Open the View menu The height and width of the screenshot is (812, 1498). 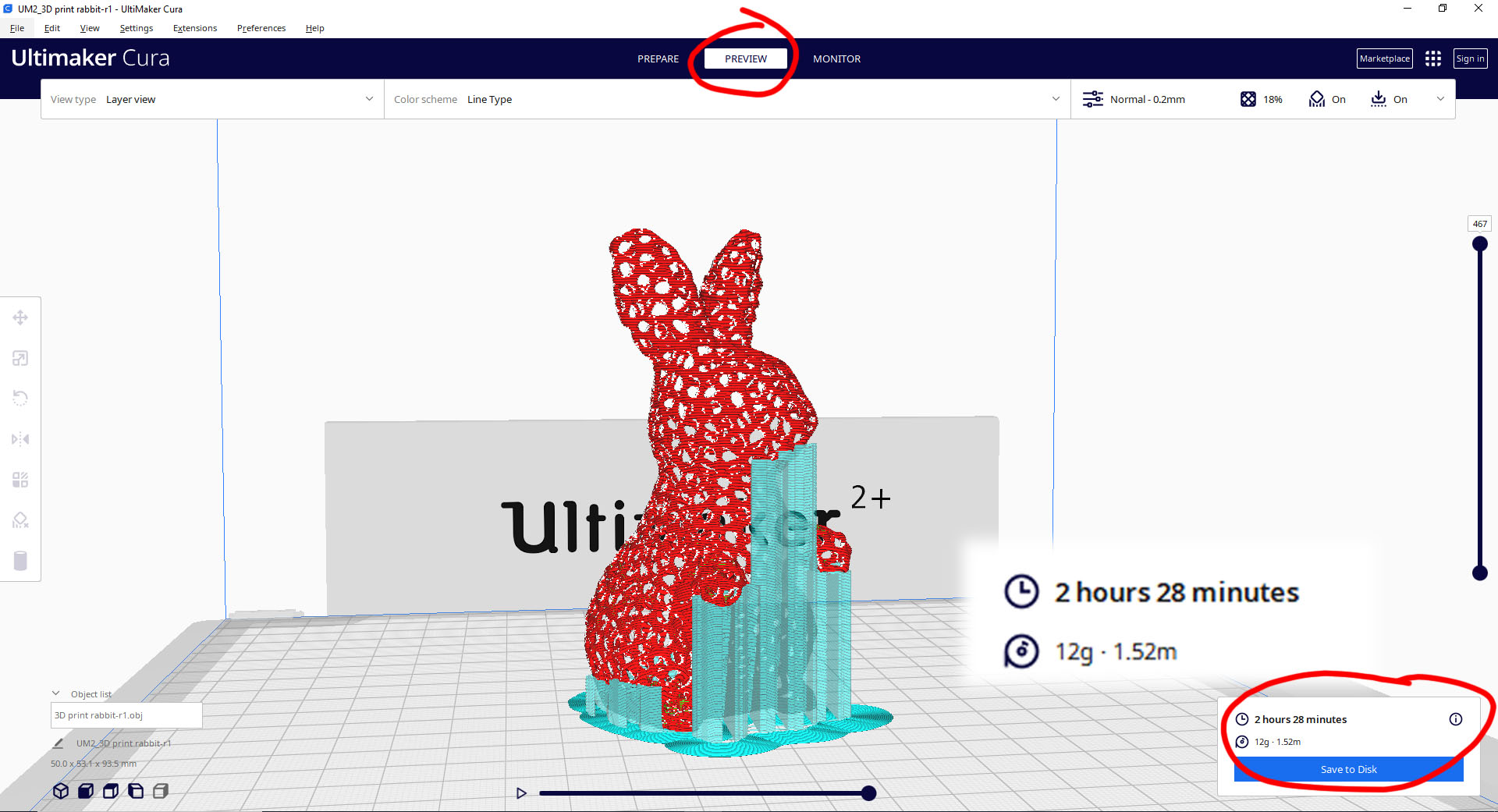pyautogui.click(x=90, y=28)
